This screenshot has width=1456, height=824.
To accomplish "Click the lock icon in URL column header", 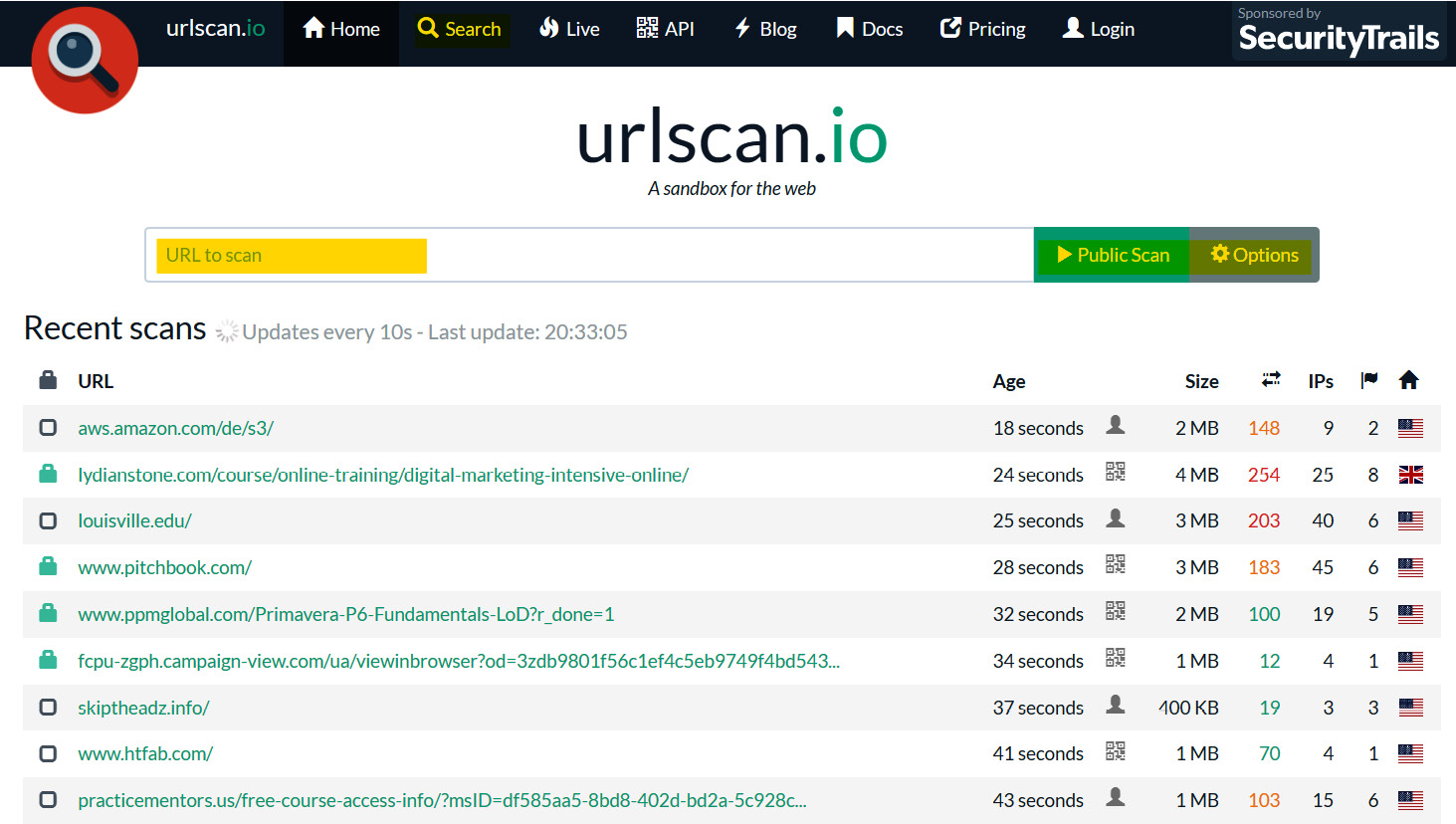I will point(48,380).
